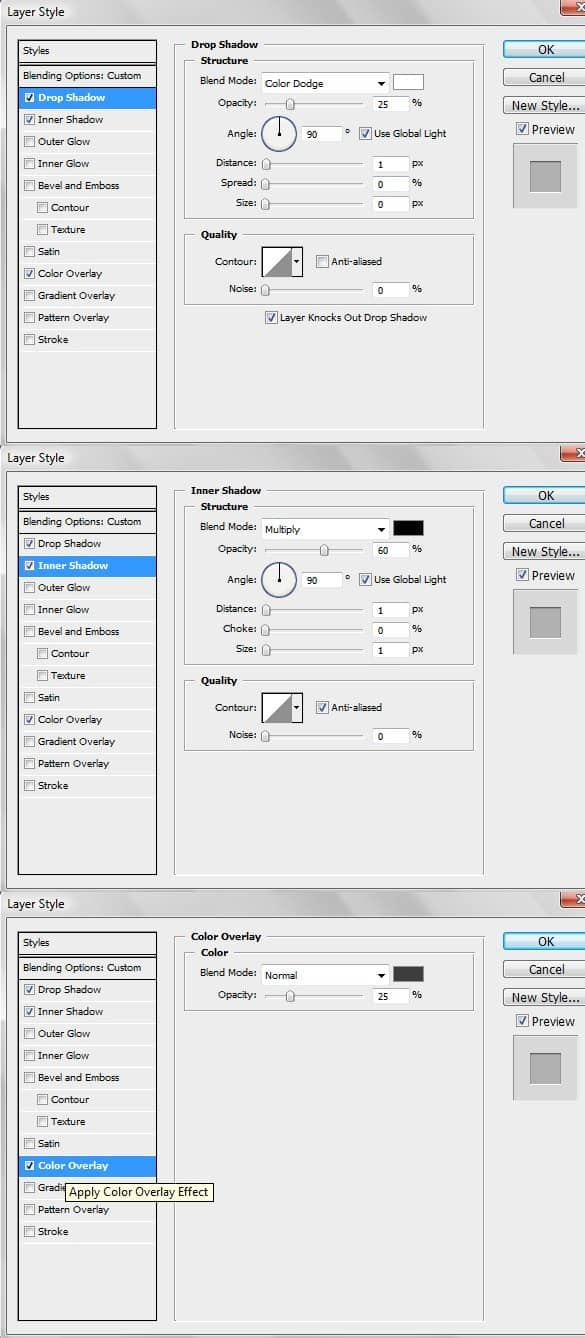Uncheck Layer Knocks Out Drop Shadow
The image size is (585, 1338).
click(x=271, y=318)
